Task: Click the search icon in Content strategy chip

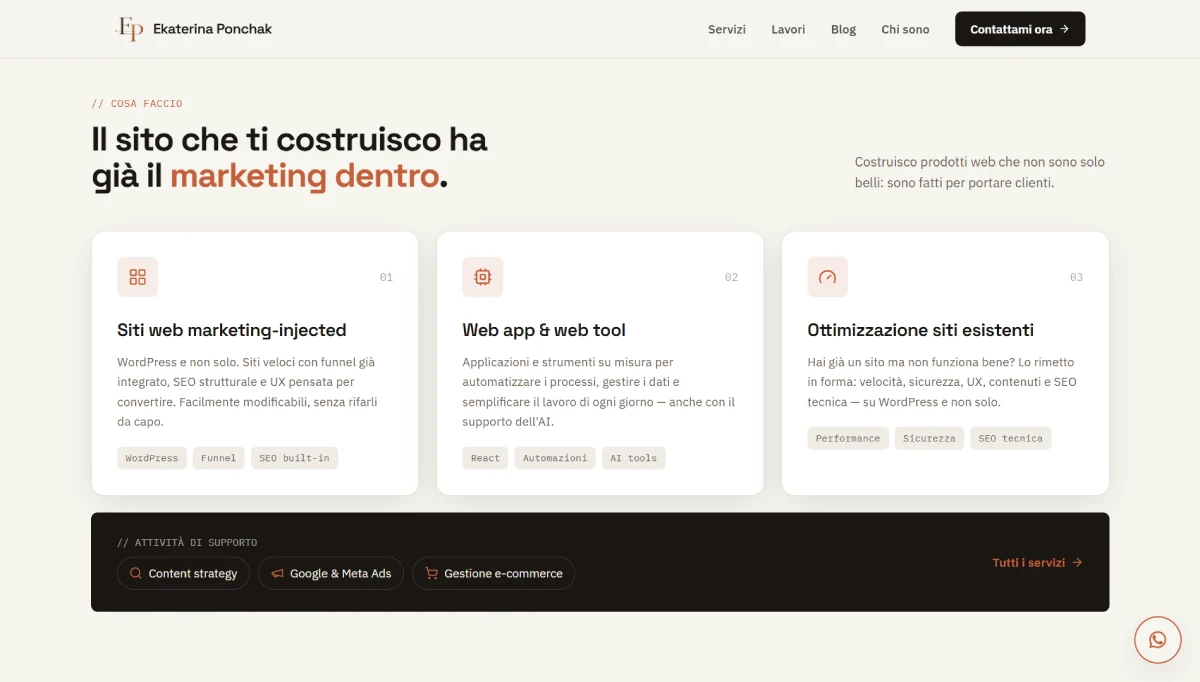Action: point(136,573)
